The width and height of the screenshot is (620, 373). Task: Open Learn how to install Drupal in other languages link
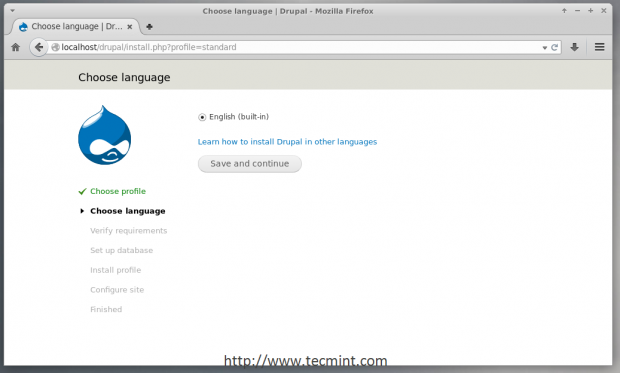coord(287,142)
